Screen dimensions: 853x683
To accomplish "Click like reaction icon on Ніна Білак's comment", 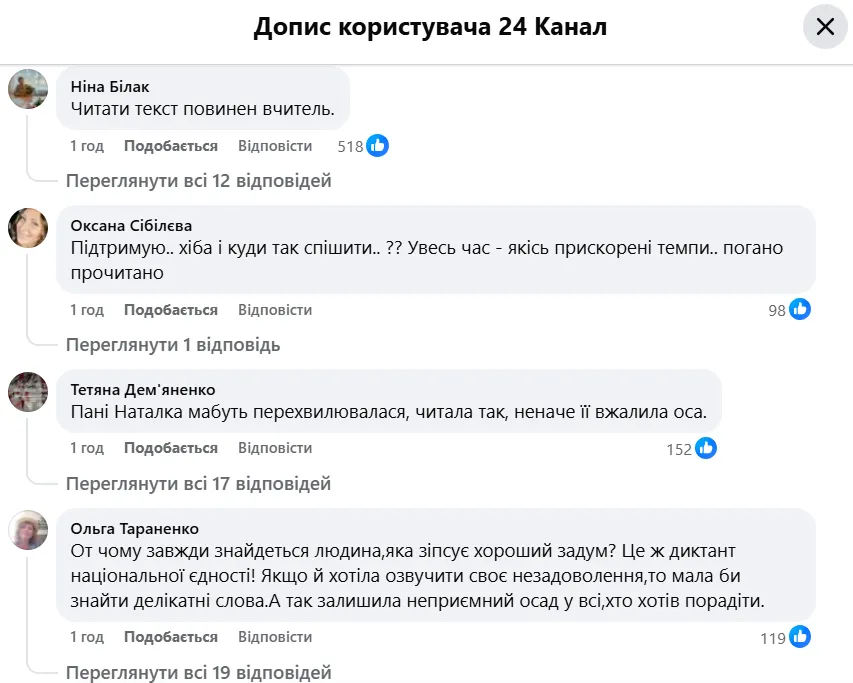I will click(377, 146).
